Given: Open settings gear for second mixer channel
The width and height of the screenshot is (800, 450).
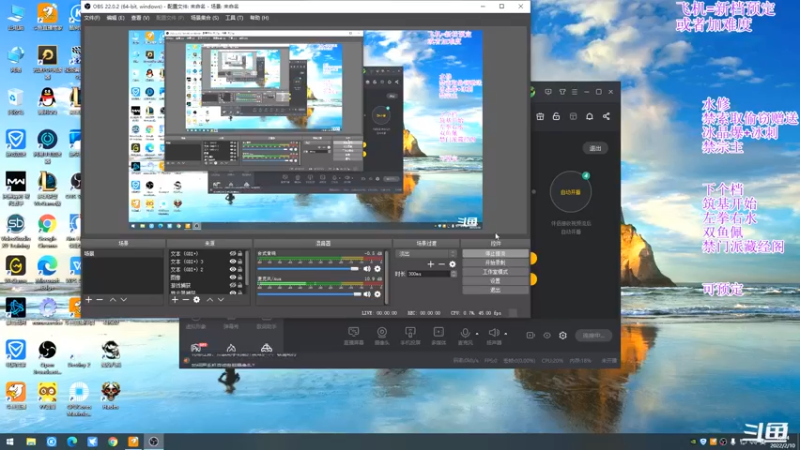Looking at the screenshot, I should [x=378, y=294].
